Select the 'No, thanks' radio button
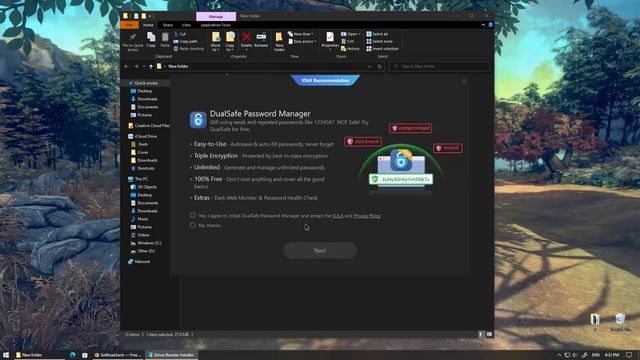The height and width of the screenshot is (360, 640). click(x=193, y=225)
